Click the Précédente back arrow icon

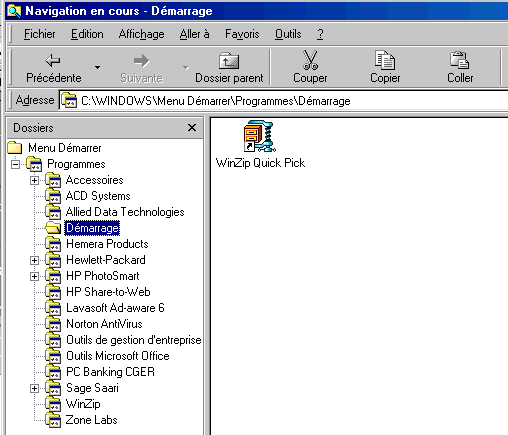[x=53, y=61]
